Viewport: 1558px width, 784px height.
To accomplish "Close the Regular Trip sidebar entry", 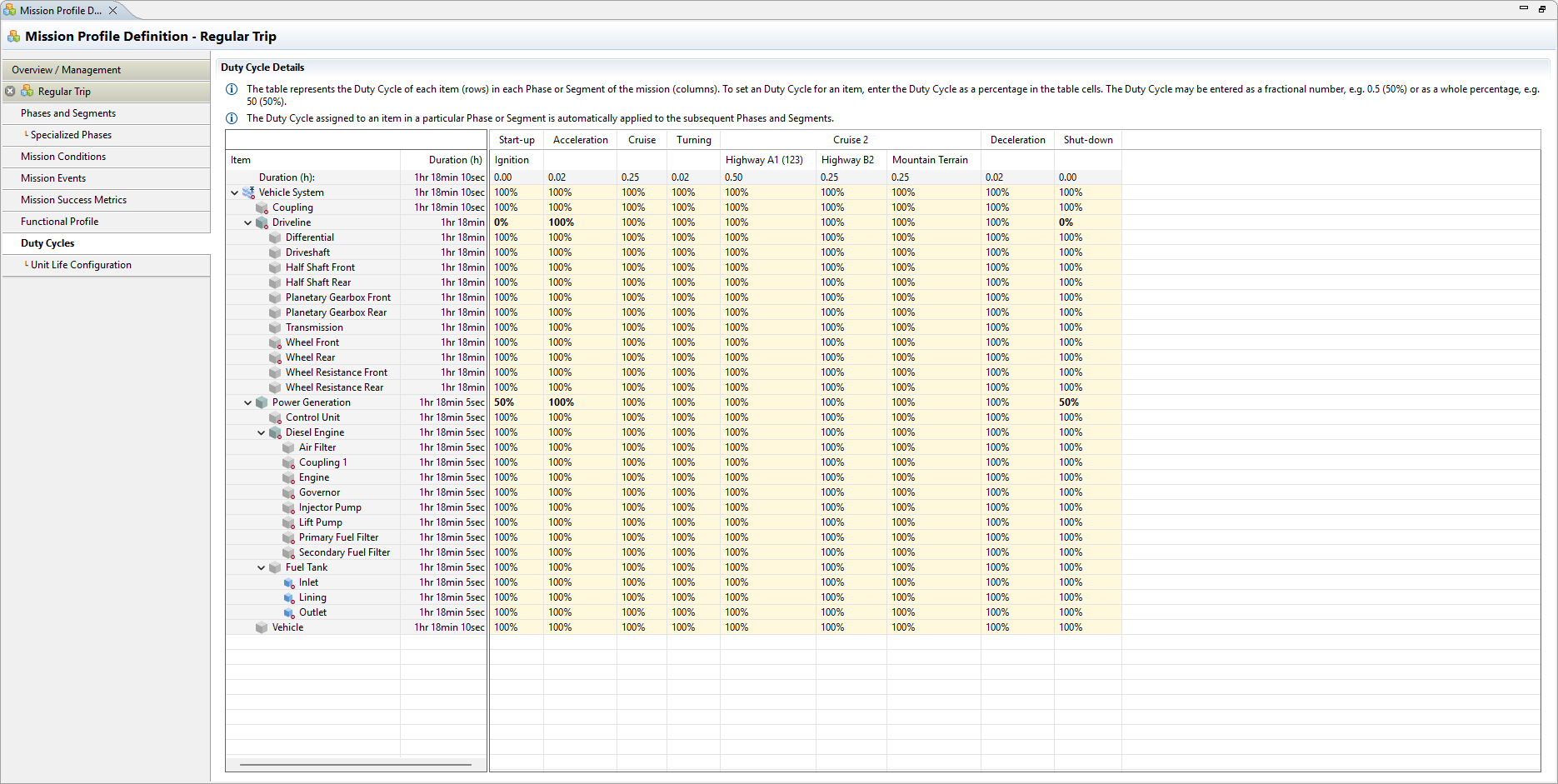I will (10, 91).
